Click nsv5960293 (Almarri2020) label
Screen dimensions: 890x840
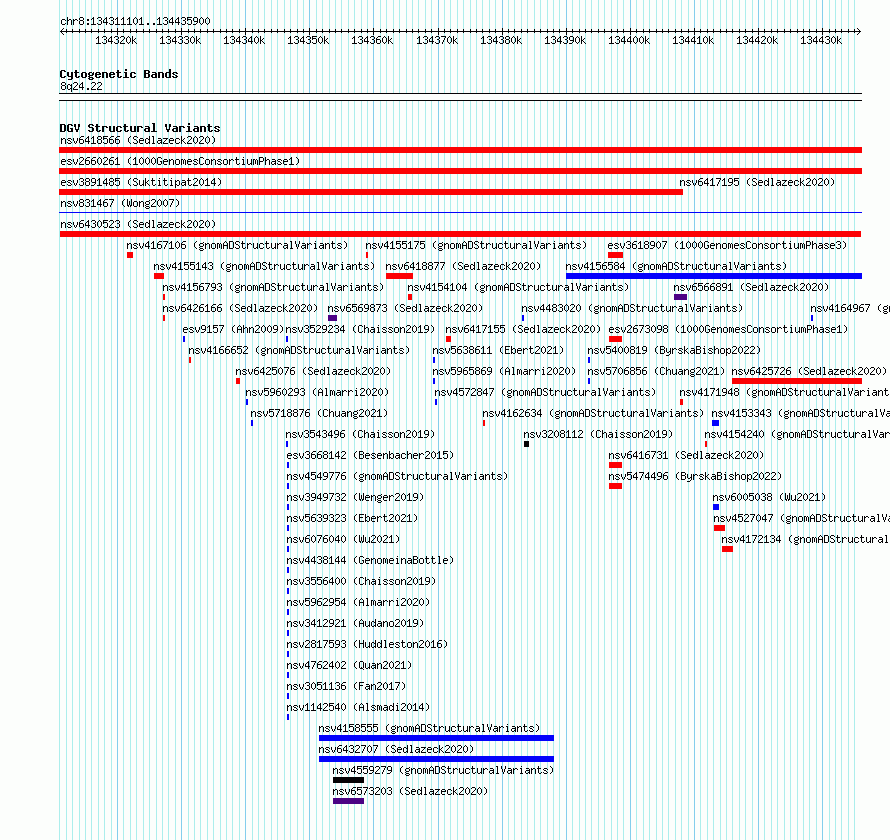click(317, 392)
